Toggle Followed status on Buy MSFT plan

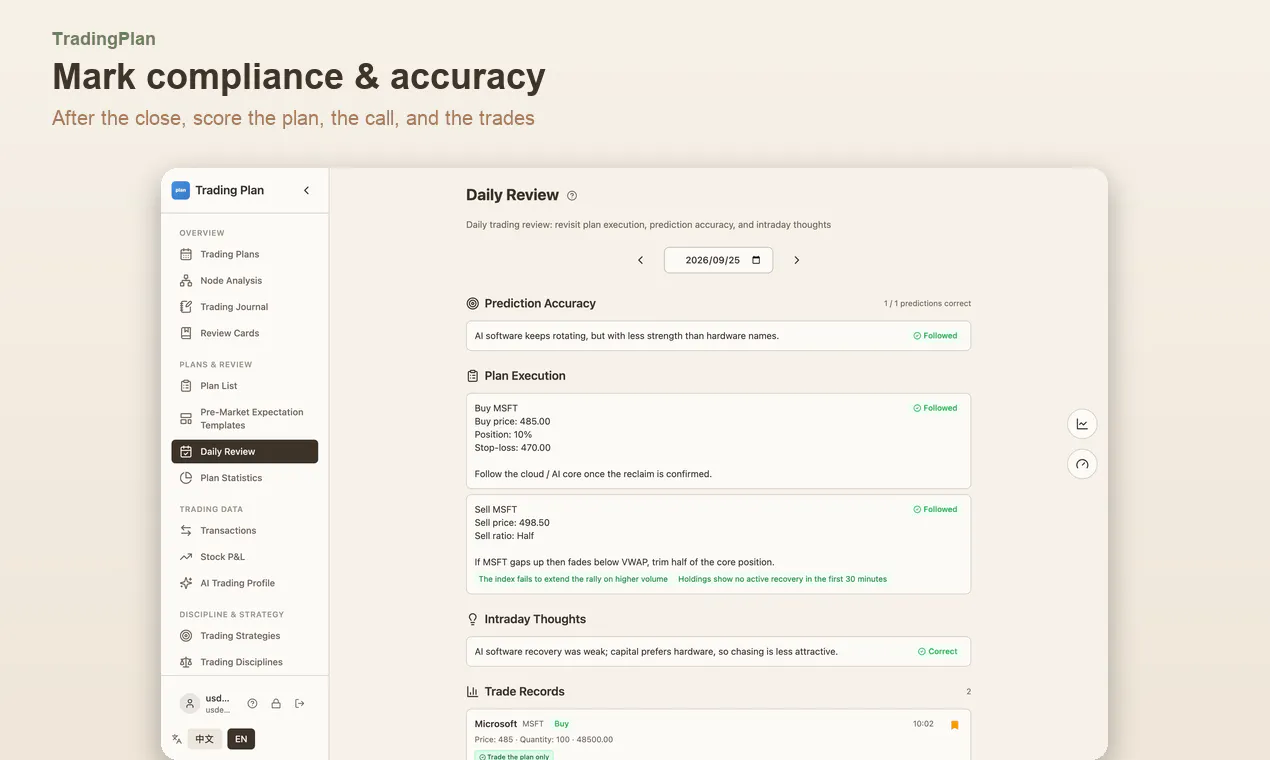pyautogui.click(x=935, y=408)
